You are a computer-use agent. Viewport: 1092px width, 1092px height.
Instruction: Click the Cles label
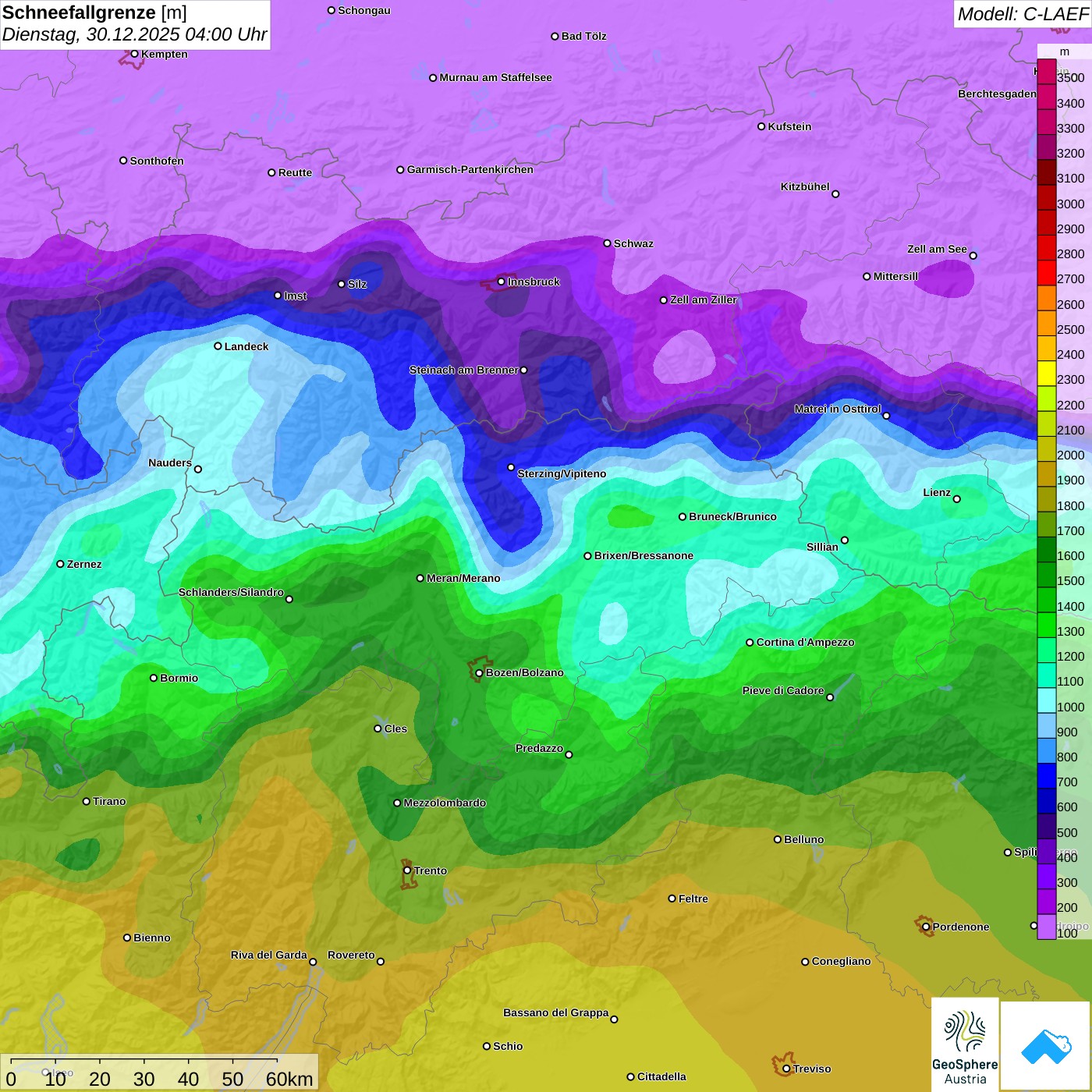(x=395, y=729)
